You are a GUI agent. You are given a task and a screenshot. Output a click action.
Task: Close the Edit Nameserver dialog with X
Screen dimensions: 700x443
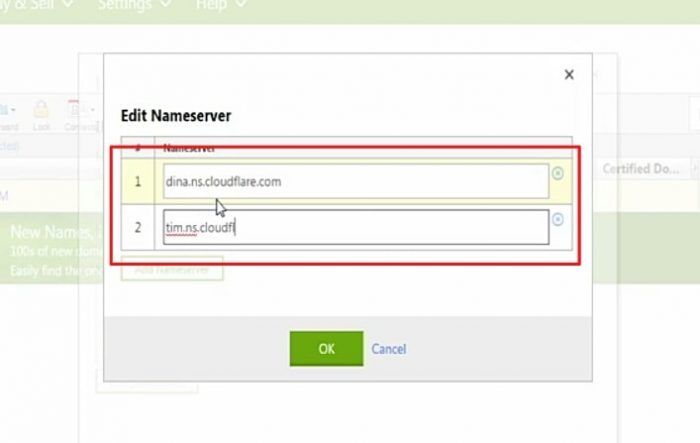[x=569, y=75]
